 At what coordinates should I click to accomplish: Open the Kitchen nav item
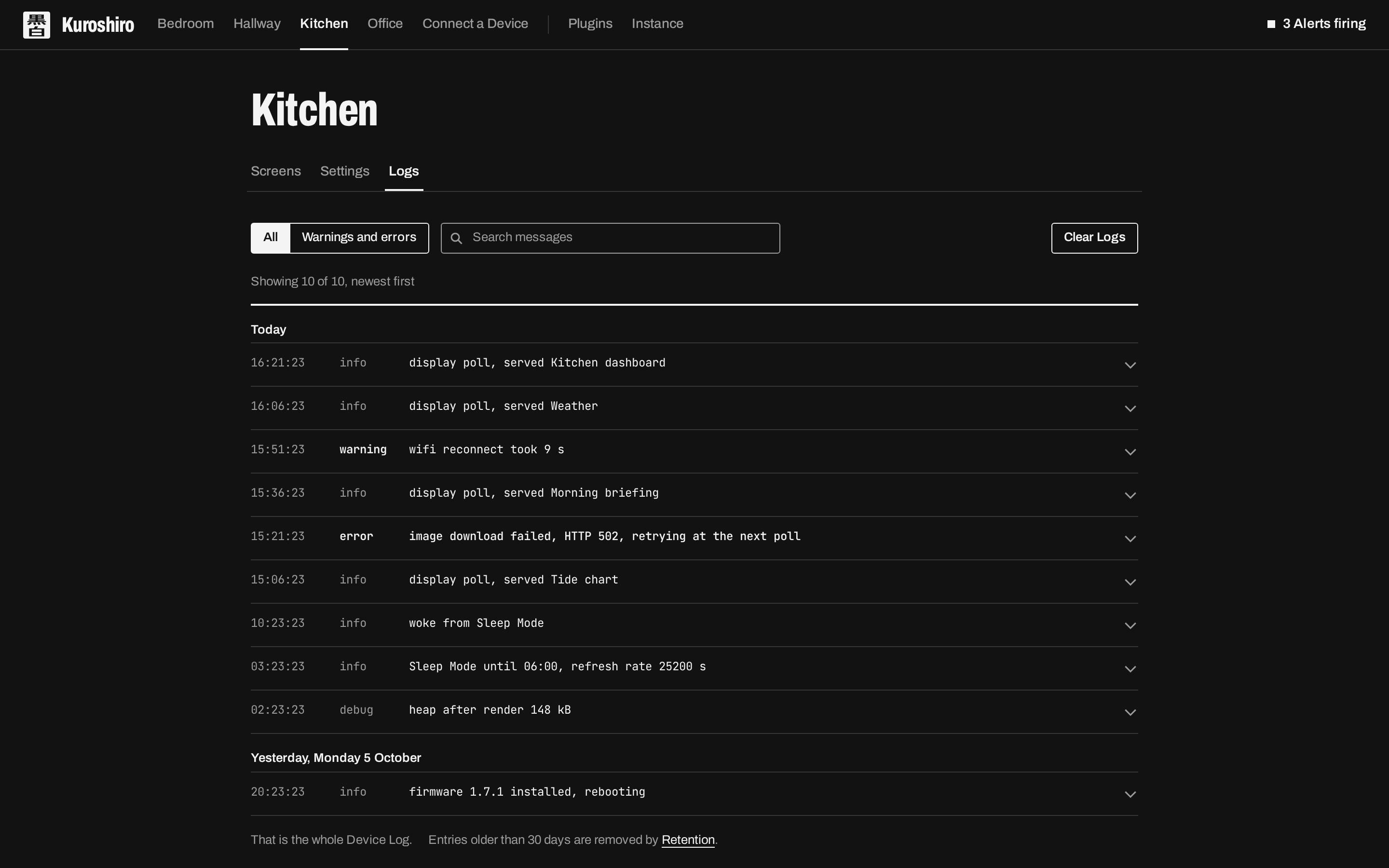click(324, 24)
